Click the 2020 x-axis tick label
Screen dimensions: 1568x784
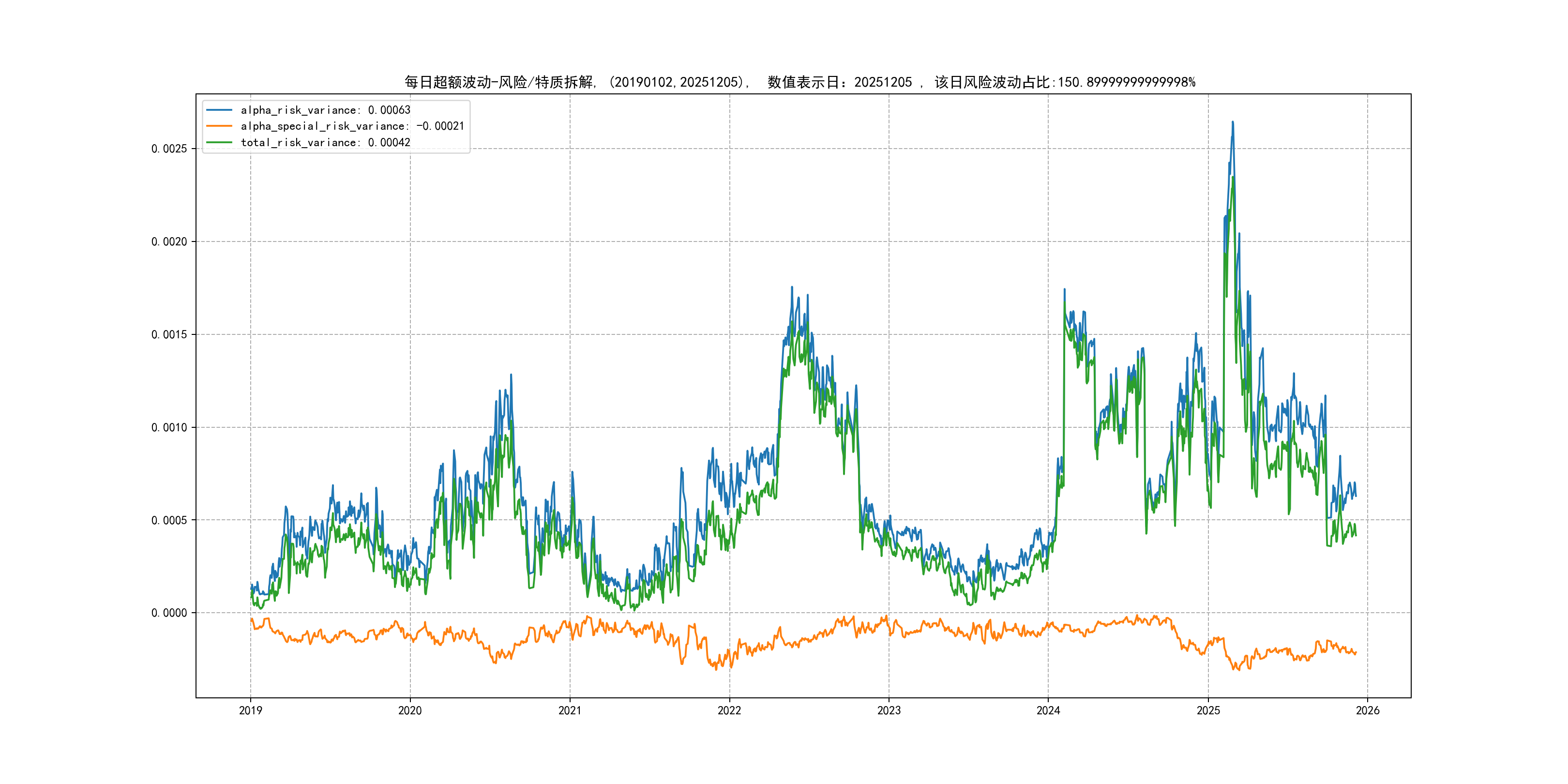point(409,710)
